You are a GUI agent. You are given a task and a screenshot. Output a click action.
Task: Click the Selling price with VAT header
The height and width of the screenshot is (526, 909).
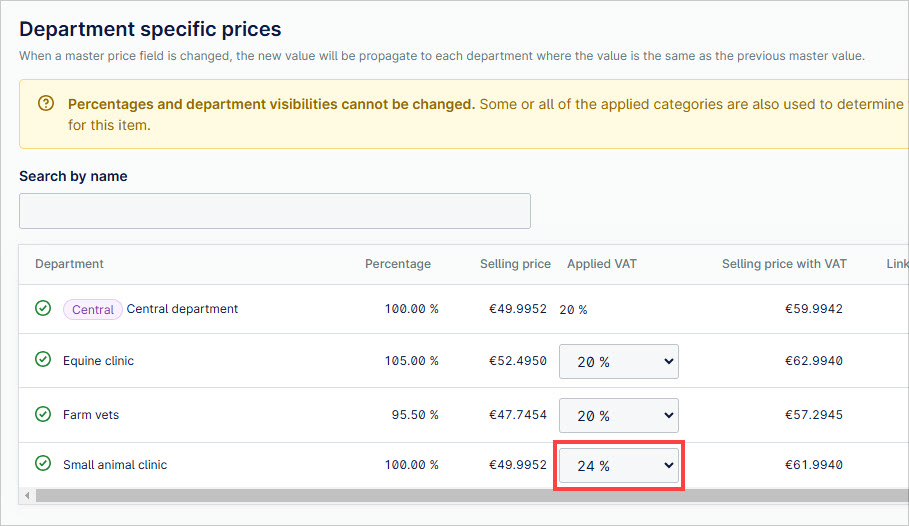click(x=784, y=264)
